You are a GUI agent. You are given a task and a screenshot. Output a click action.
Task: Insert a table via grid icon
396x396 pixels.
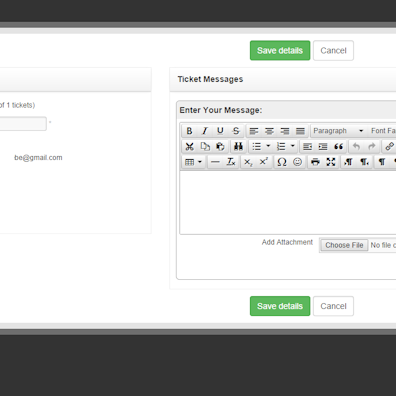coord(189,162)
